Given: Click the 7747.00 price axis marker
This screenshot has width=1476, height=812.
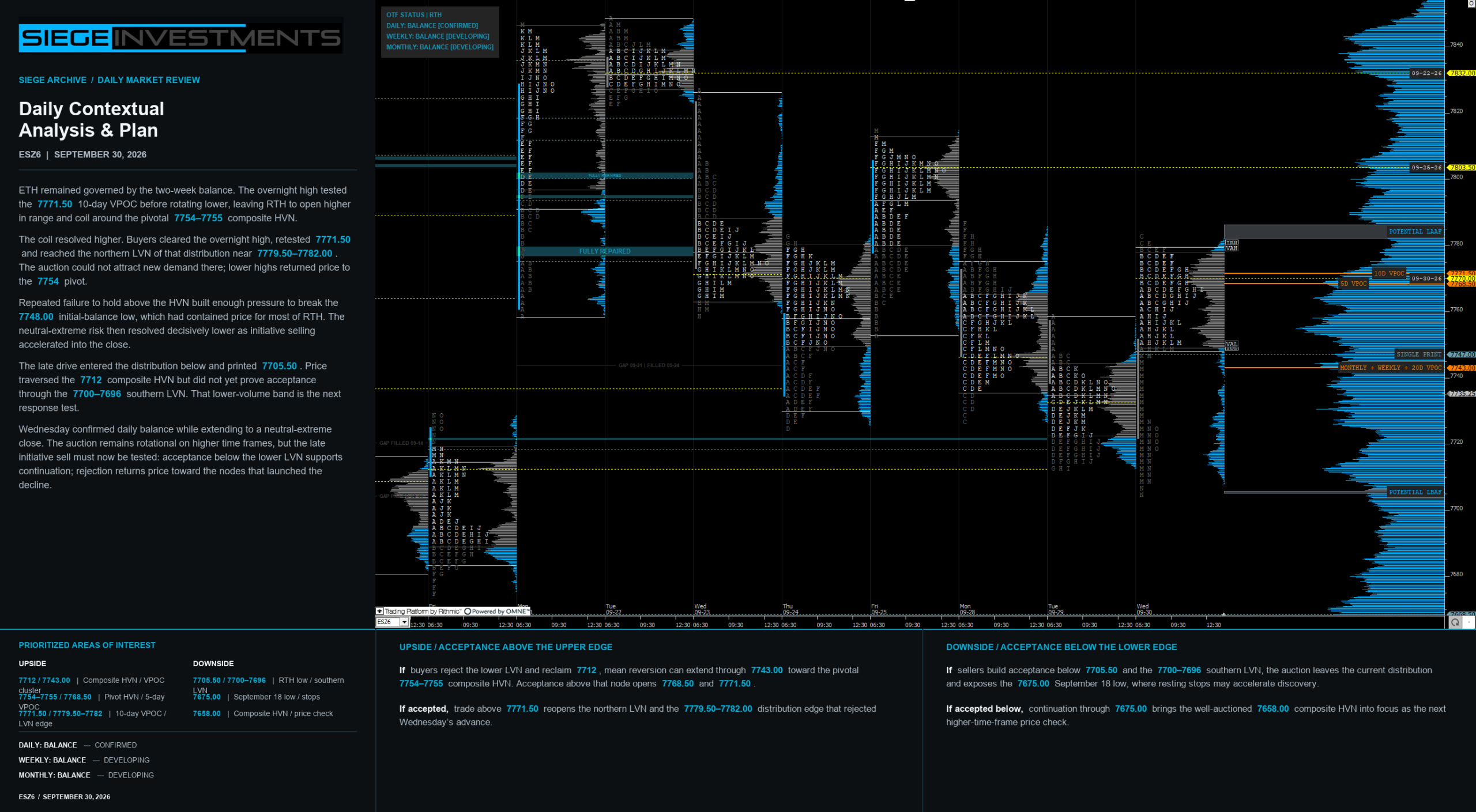Looking at the screenshot, I should (x=1462, y=354).
